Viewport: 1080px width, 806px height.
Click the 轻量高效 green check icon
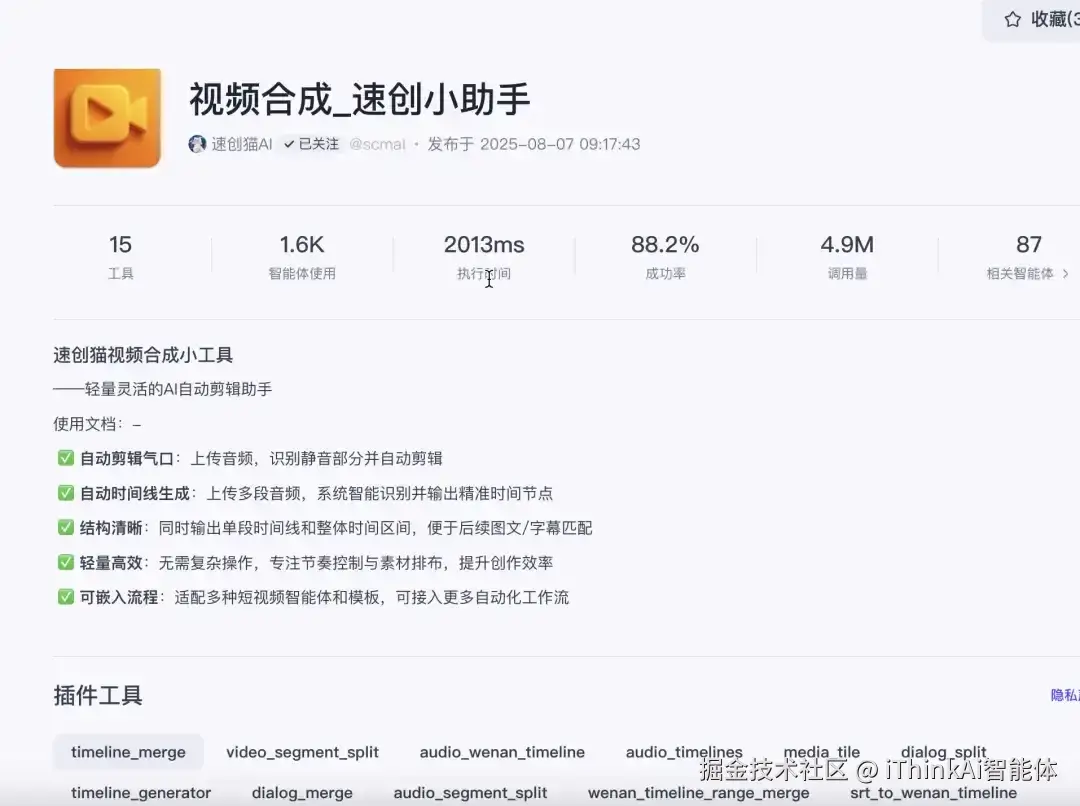(x=65, y=562)
